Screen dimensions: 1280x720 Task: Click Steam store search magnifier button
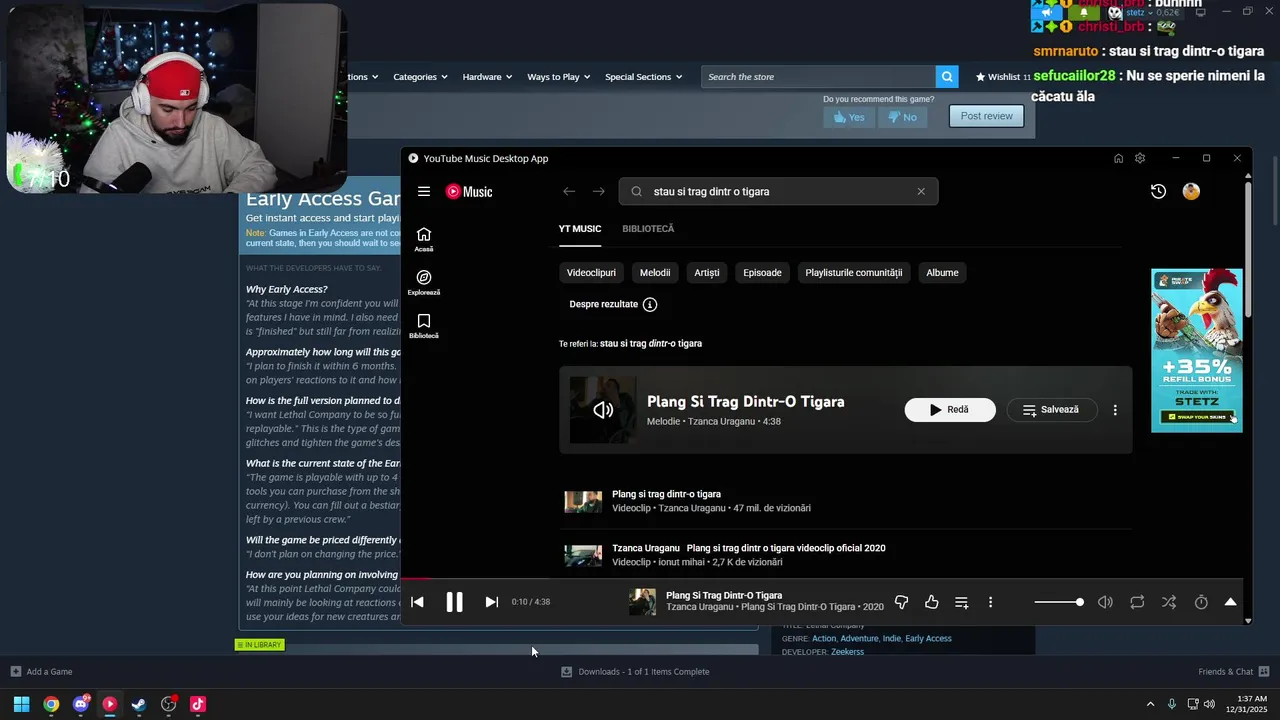(x=947, y=77)
